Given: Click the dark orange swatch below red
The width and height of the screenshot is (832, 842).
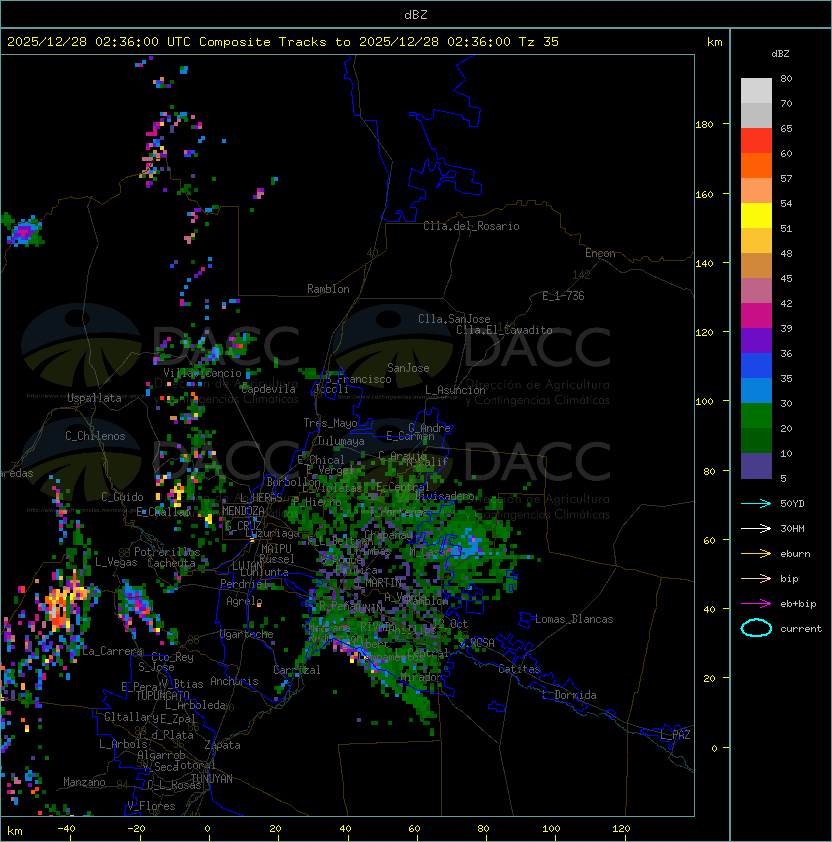Looking at the screenshot, I should (756, 165).
